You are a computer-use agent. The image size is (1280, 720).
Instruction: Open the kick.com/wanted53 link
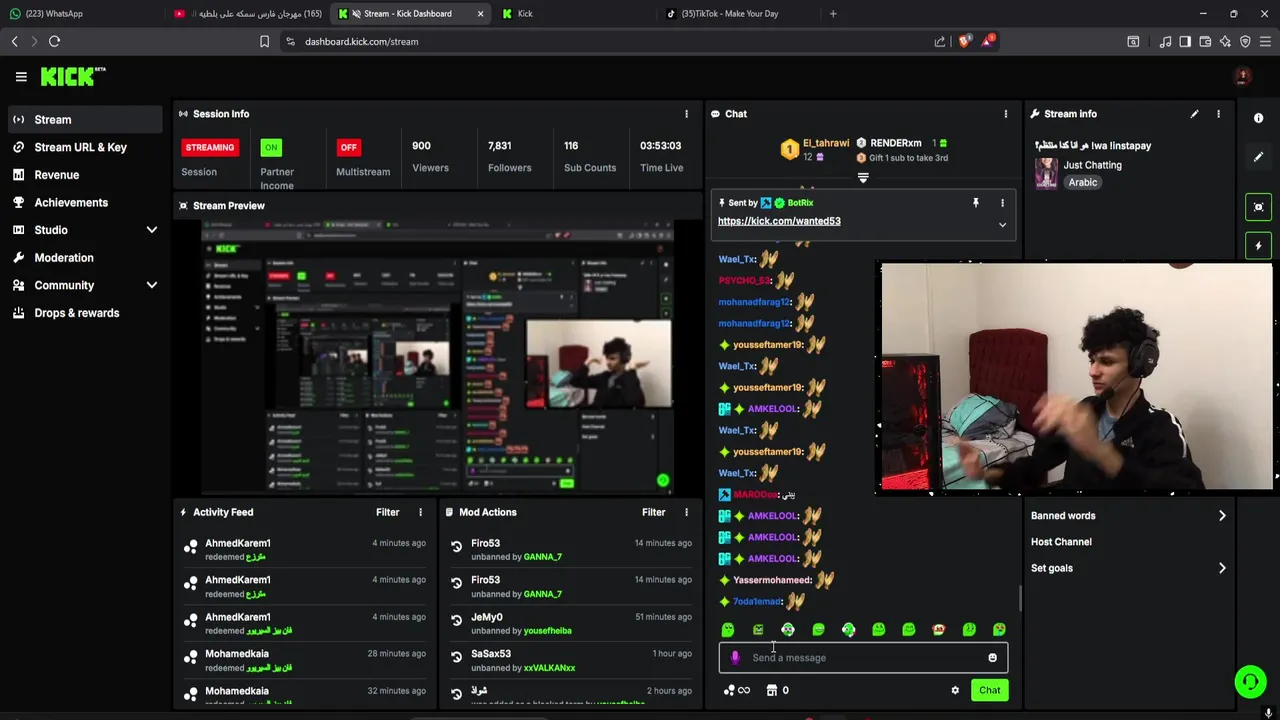pos(779,221)
